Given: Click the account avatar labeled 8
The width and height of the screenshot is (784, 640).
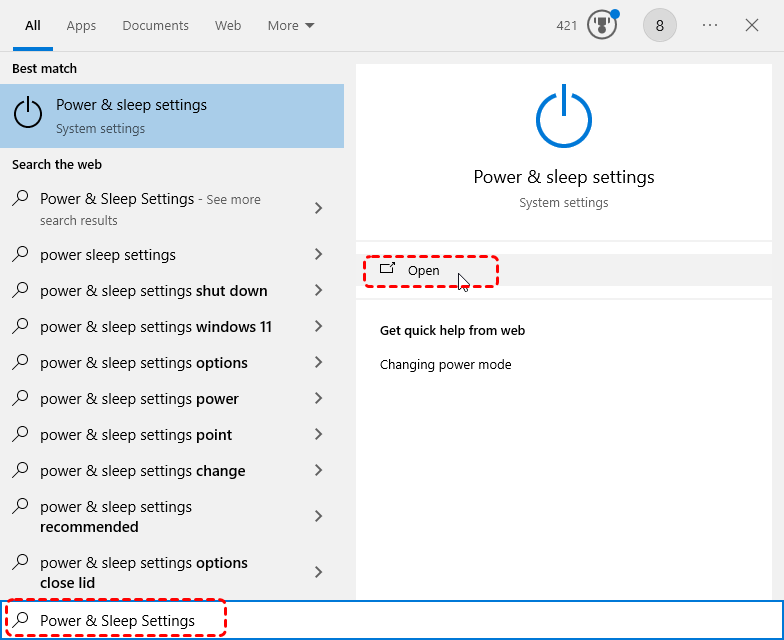Looking at the screenshot, I should pyautogui.click(x=660, y=25).
